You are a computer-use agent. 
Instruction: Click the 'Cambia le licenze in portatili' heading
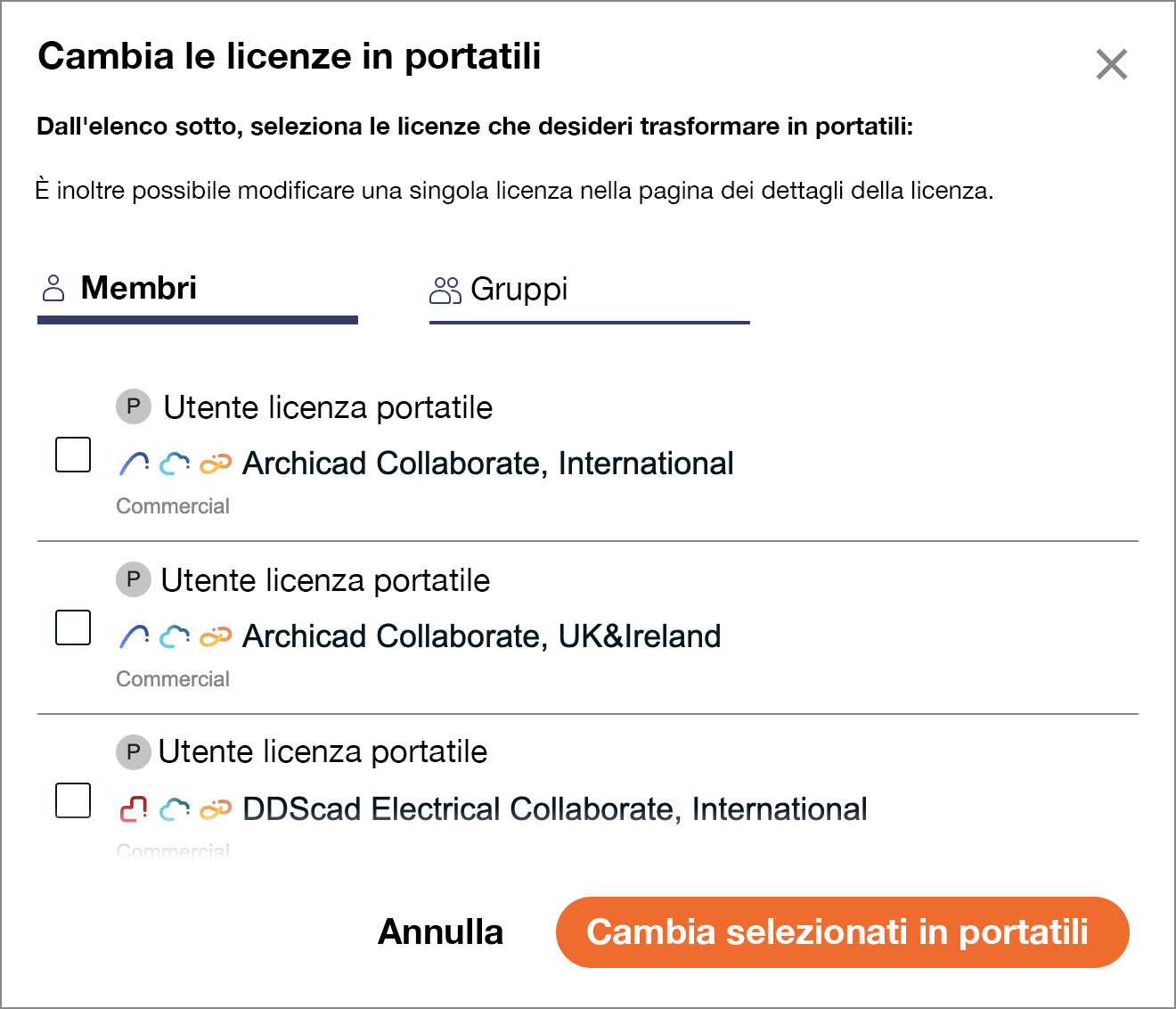(x=290, y=57)
